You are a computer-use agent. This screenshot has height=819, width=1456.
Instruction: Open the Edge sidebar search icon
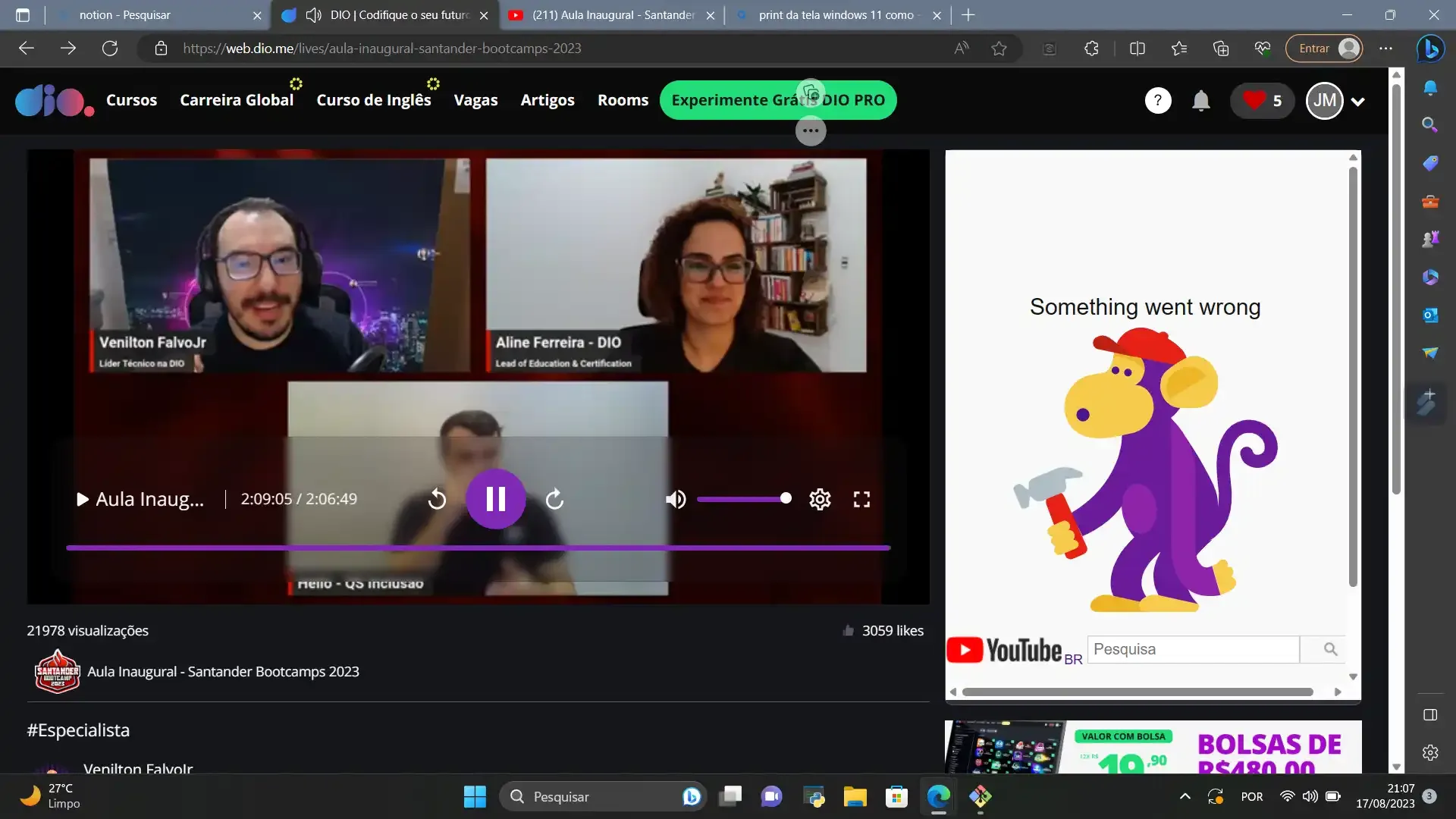tap(1429, 124)
